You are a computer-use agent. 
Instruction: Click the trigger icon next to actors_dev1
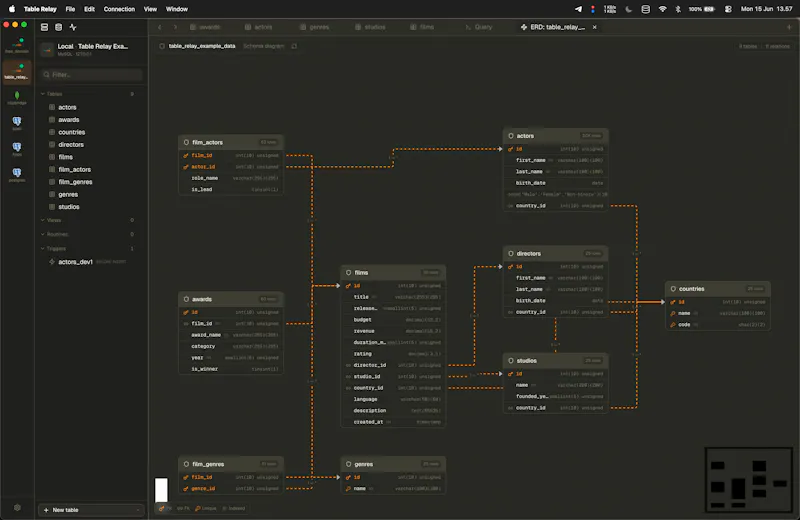(x=52, y=262)
